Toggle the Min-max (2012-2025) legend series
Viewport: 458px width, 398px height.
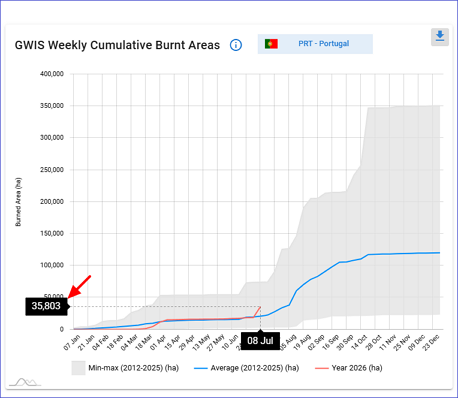click(125, 368)
